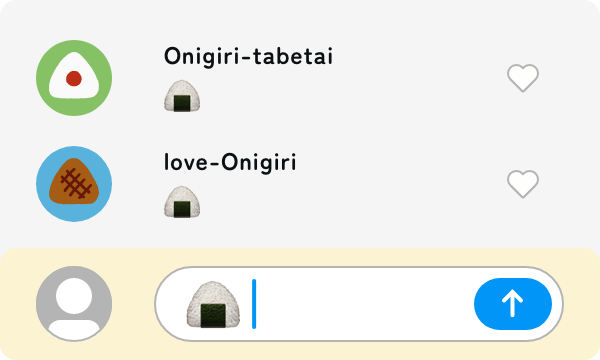Click the head of the gray profile silhouette
Viewport: 600px width, 360px height.
74,296
